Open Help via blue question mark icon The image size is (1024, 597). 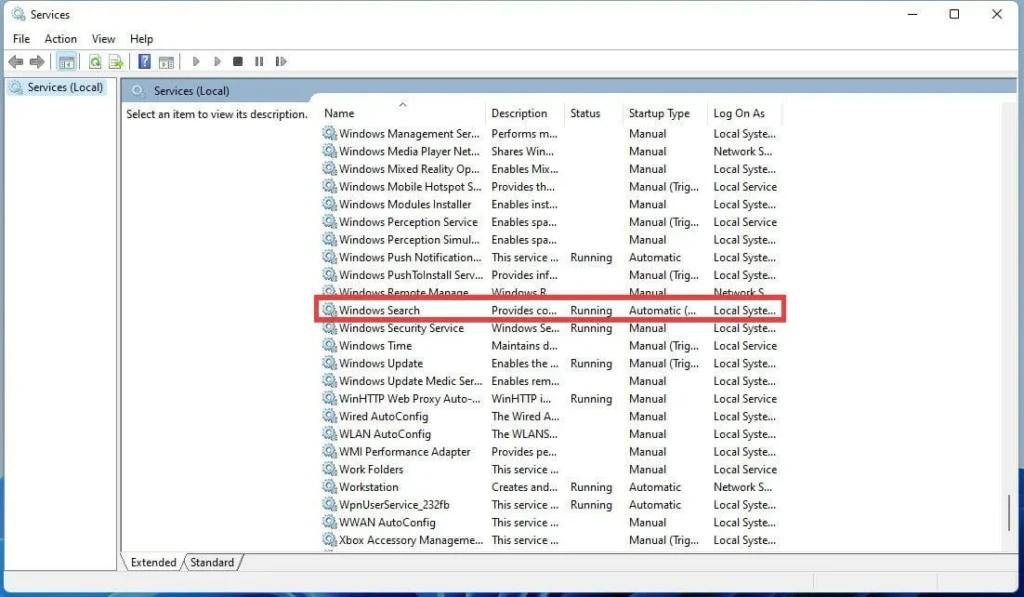145,62
